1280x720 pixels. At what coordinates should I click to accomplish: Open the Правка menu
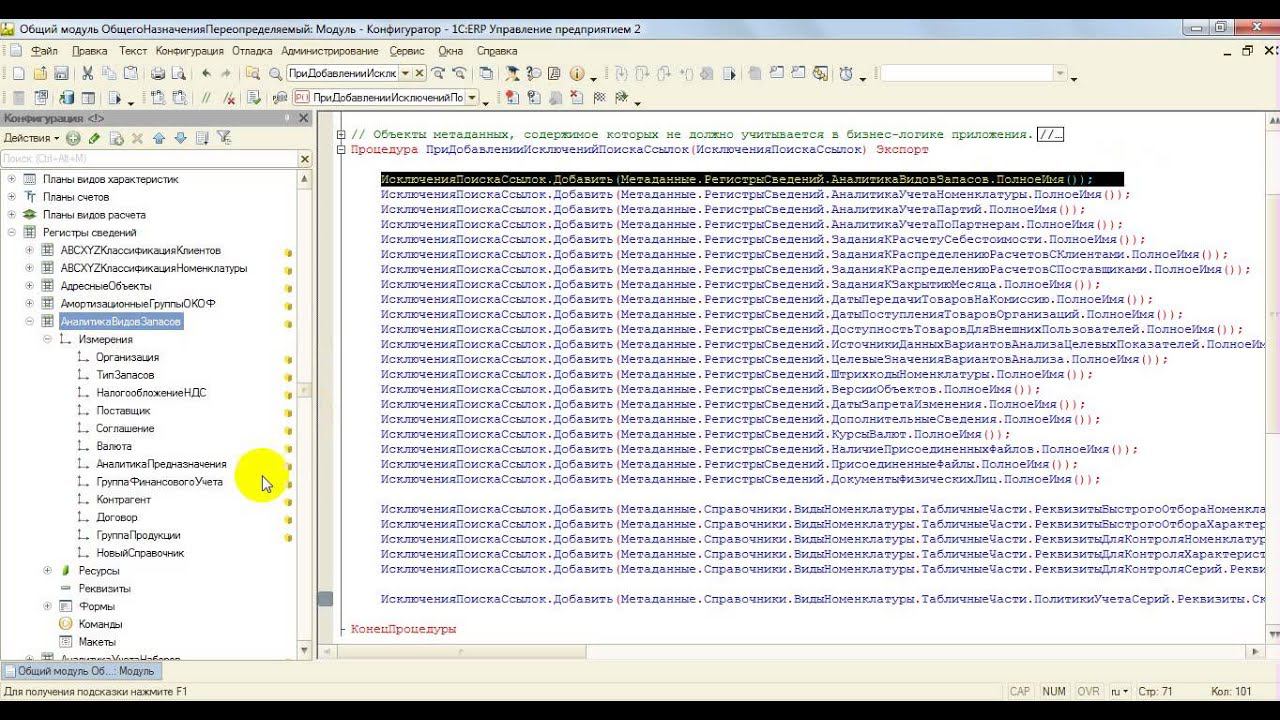point(90,51)
